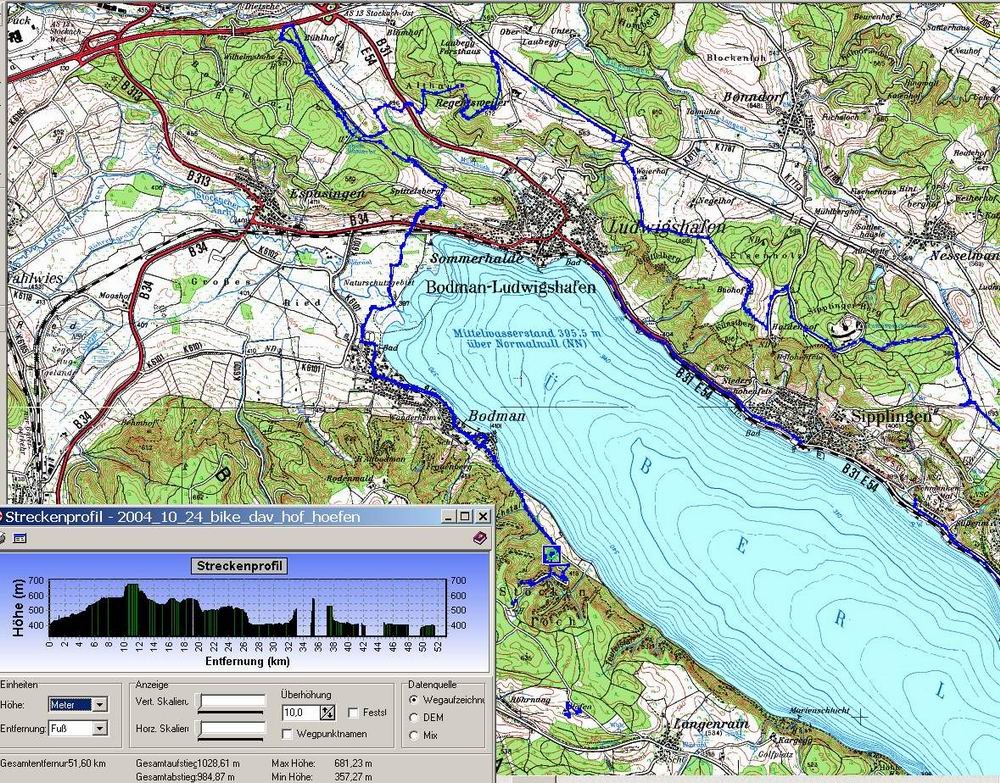Maximize the Streckenprofil window

coord(465,516)
